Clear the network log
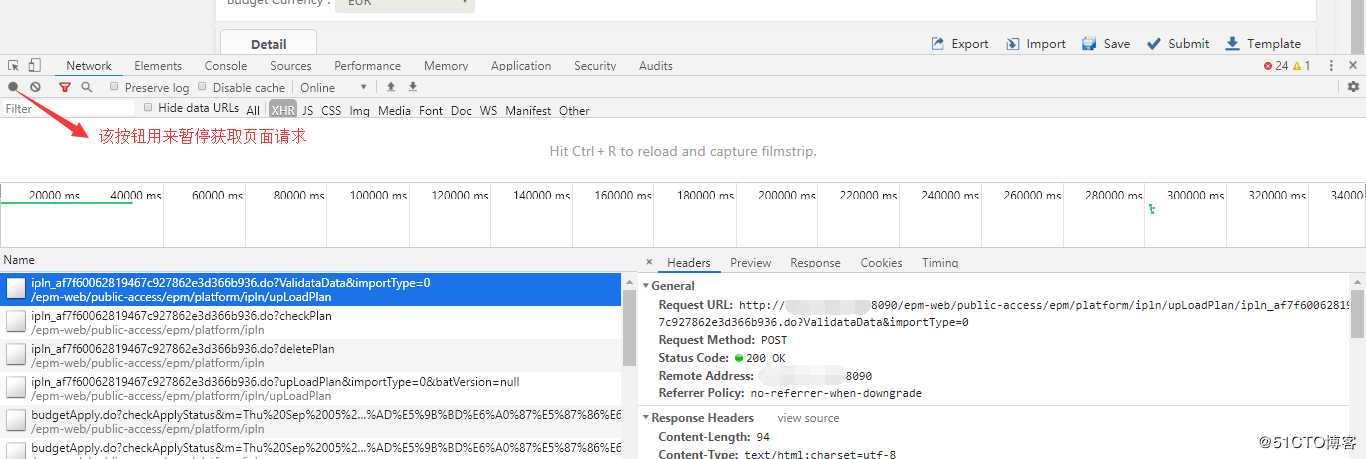The width and height of the screenshot is (1366, 459). coord(35,87)
